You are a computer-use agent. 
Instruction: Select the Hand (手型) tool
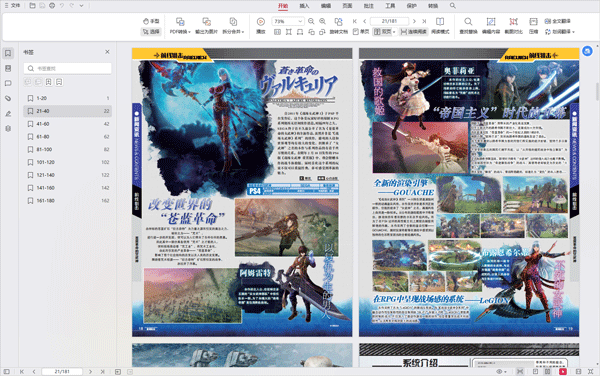pos(151,21)
